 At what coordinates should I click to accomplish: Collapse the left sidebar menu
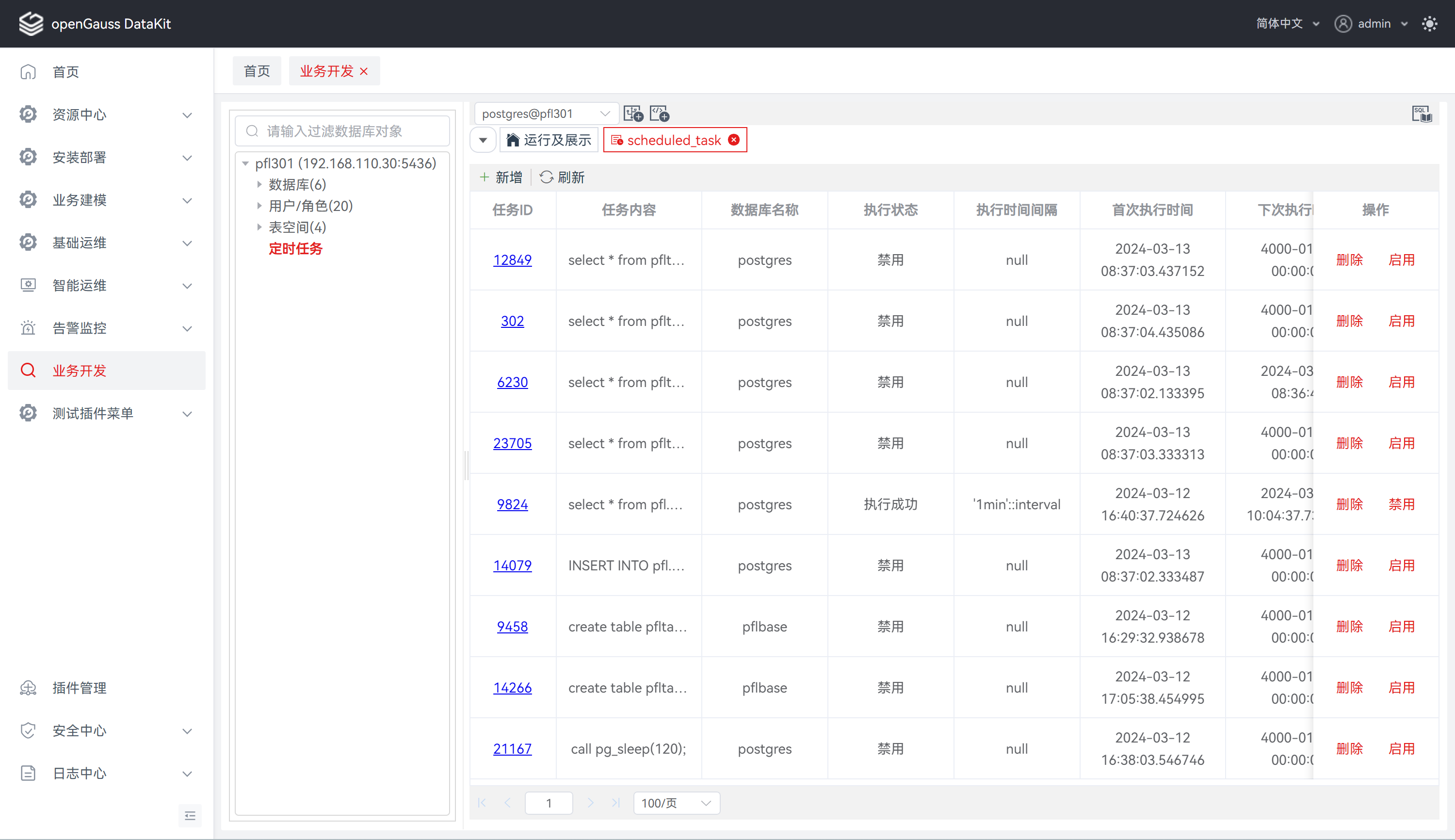click(x=190, y=815)
